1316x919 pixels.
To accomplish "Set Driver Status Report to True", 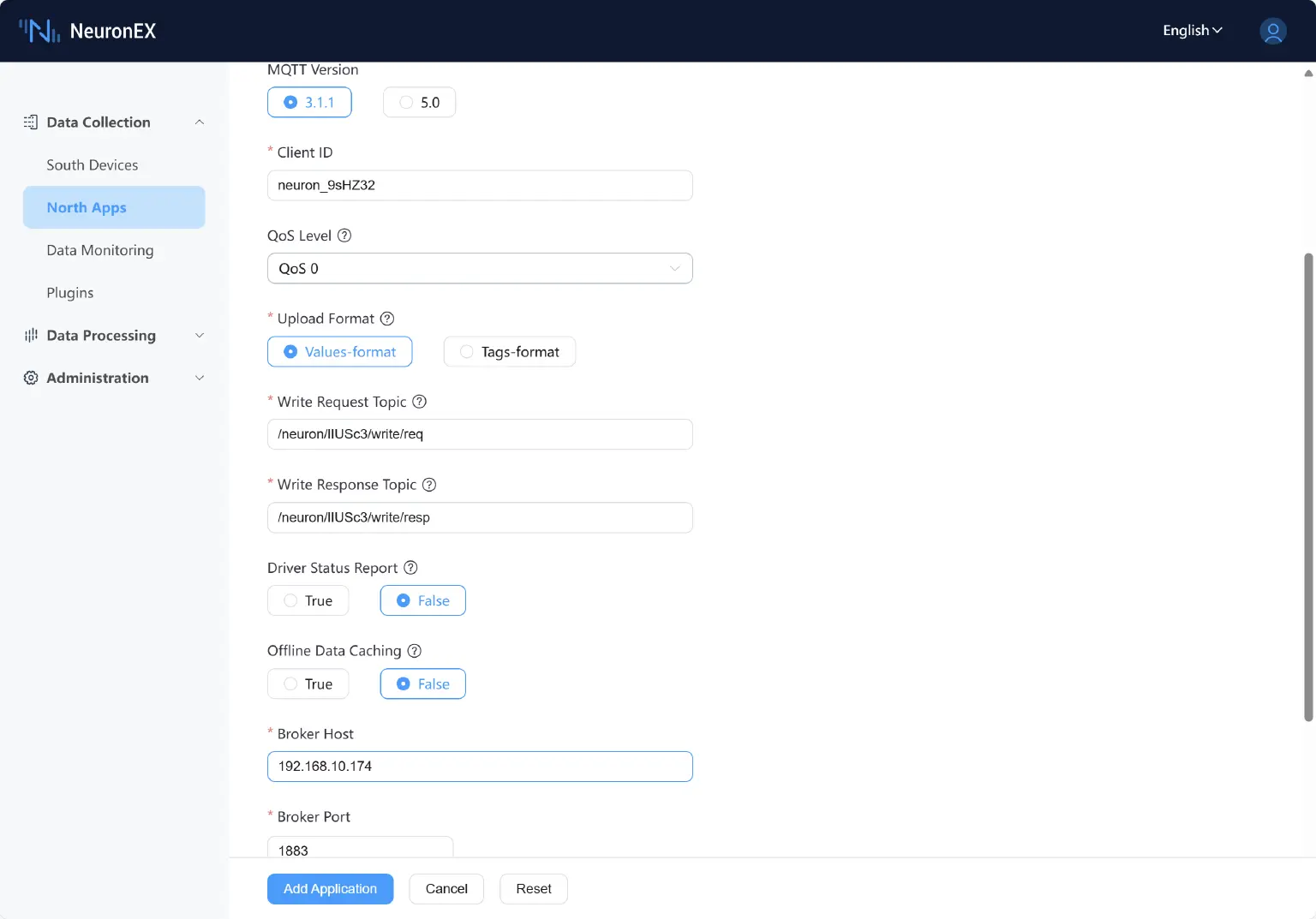I will point(308,601).
